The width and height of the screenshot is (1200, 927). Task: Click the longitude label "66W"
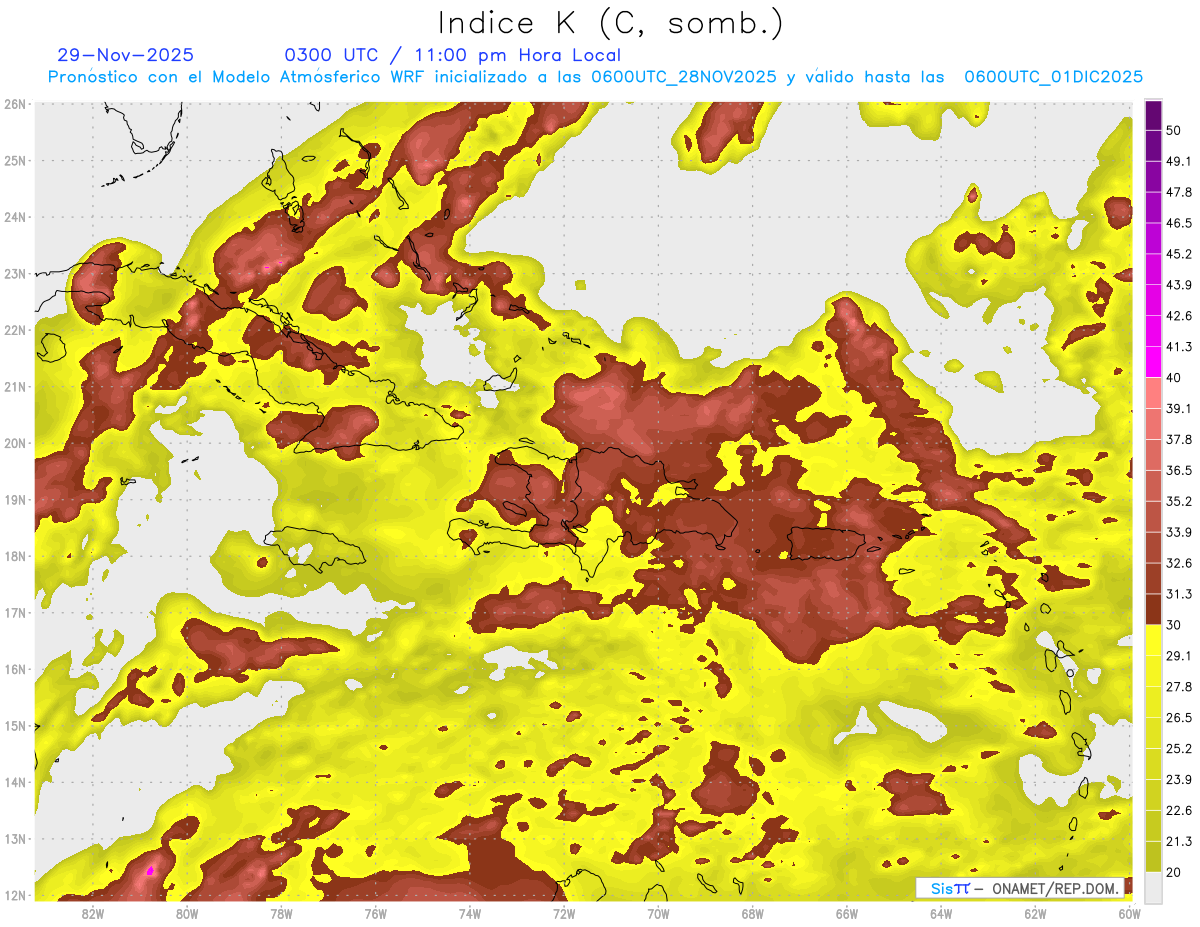click(847, 913)
